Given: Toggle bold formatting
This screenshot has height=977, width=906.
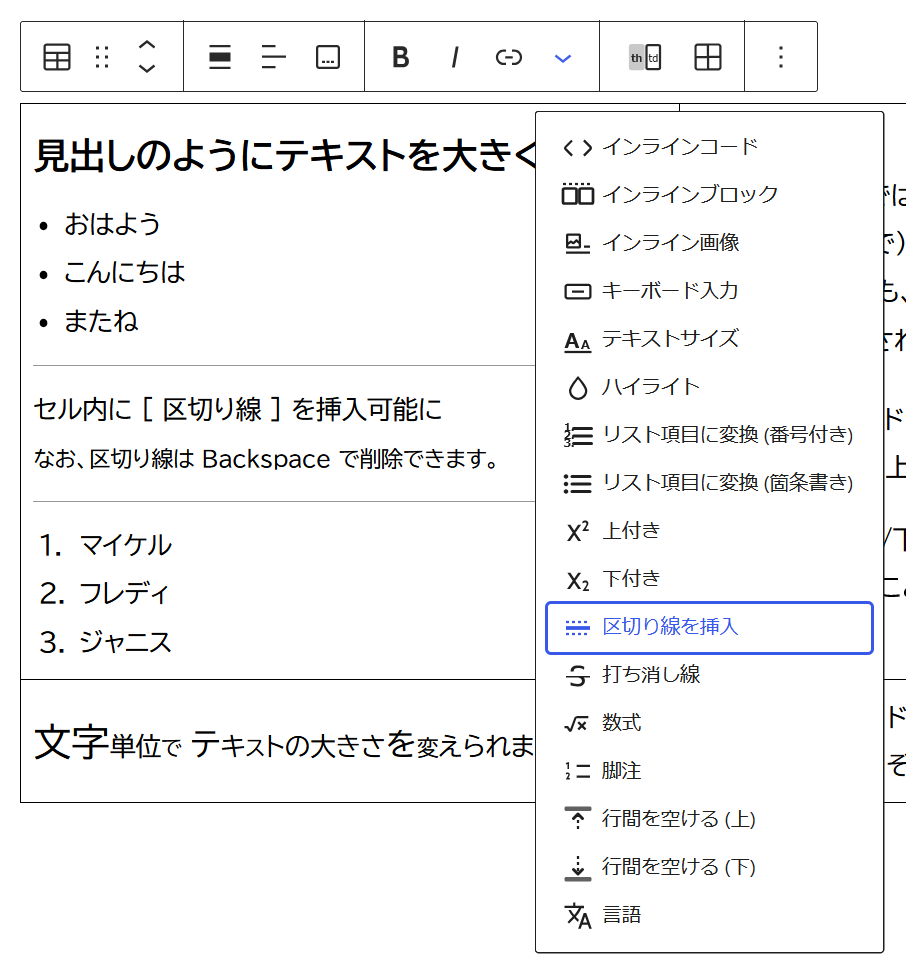Looking at the screenshot, I should tap(401, 57).
